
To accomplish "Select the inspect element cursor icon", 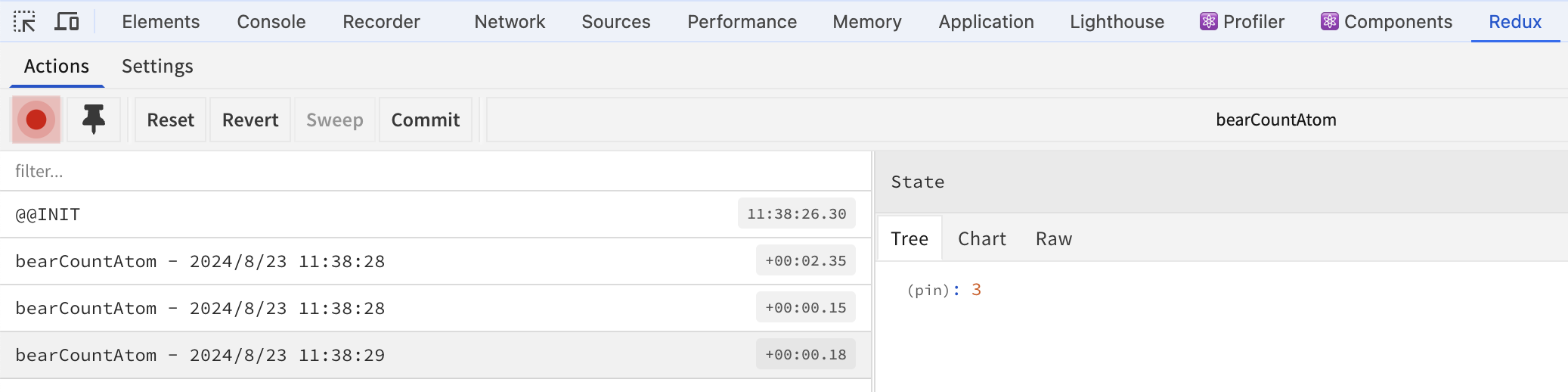I will [24, 21].
